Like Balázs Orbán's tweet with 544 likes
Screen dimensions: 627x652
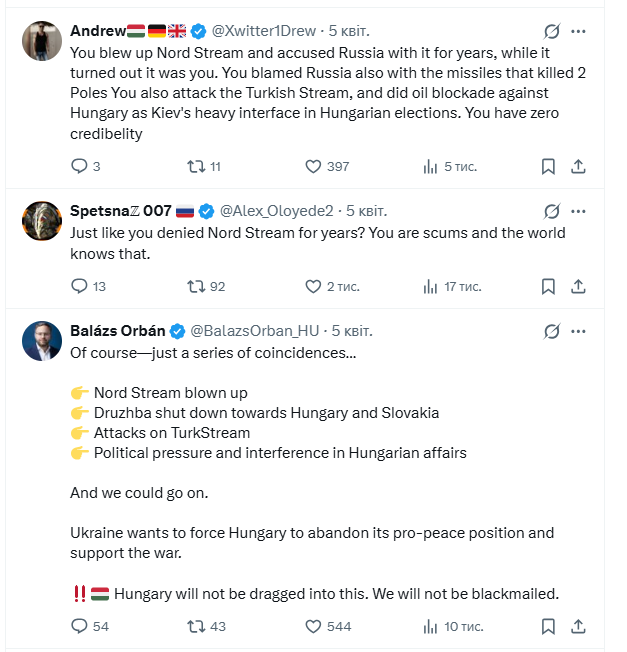coord(313,626)
